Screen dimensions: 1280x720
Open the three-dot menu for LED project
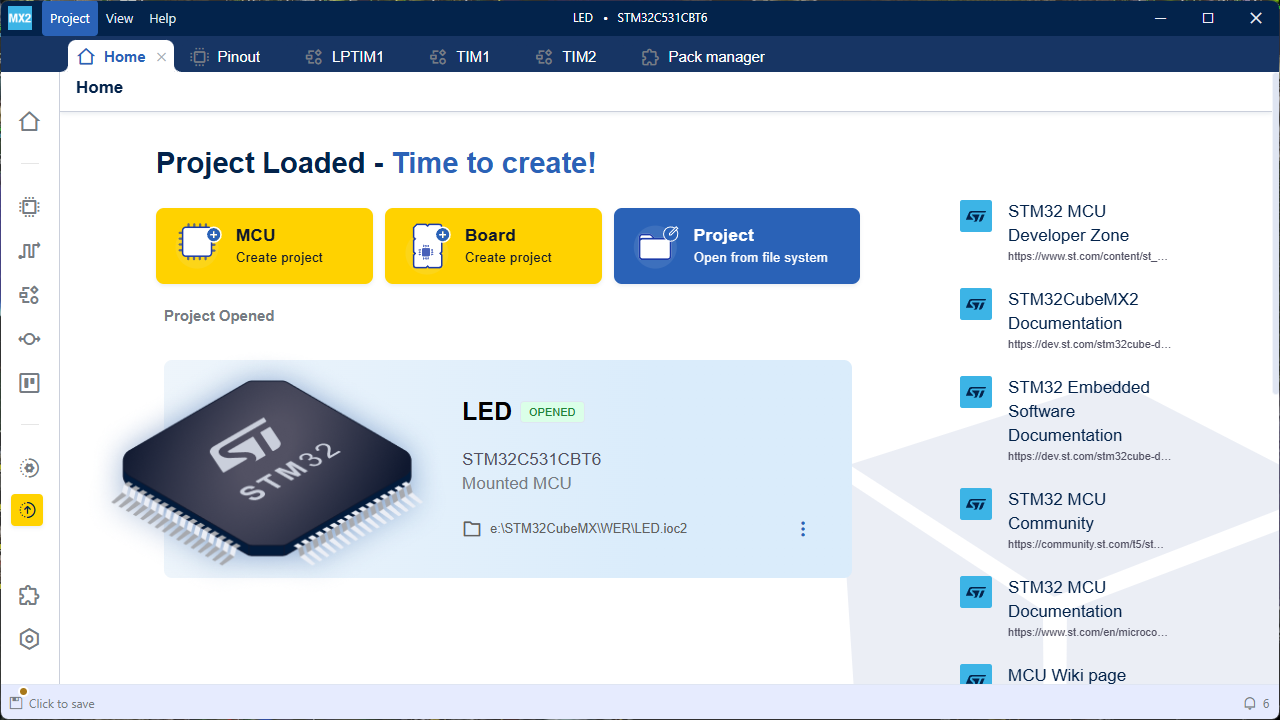802,529
